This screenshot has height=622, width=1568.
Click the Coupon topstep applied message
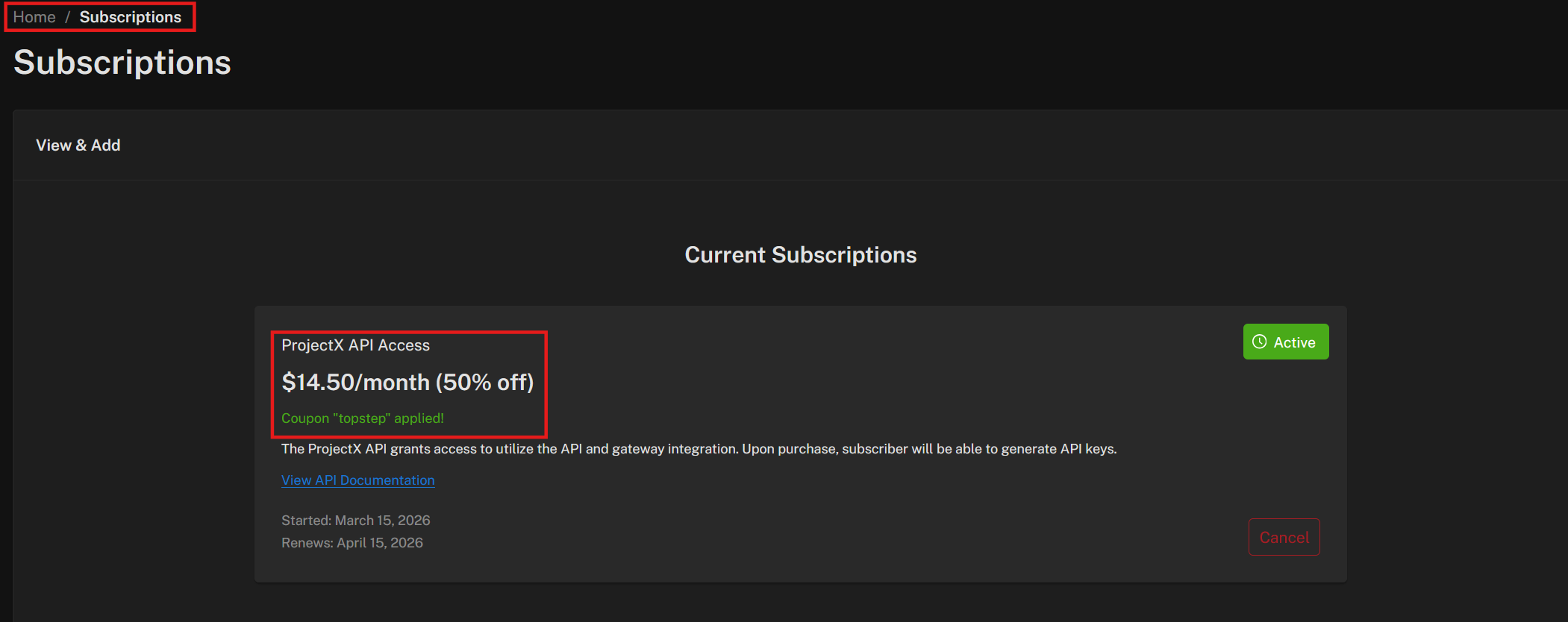coord(362,418)
